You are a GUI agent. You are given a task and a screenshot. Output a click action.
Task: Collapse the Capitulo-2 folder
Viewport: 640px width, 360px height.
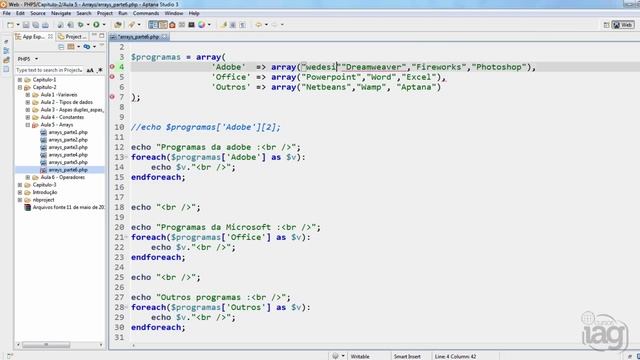tap(20, 87)
